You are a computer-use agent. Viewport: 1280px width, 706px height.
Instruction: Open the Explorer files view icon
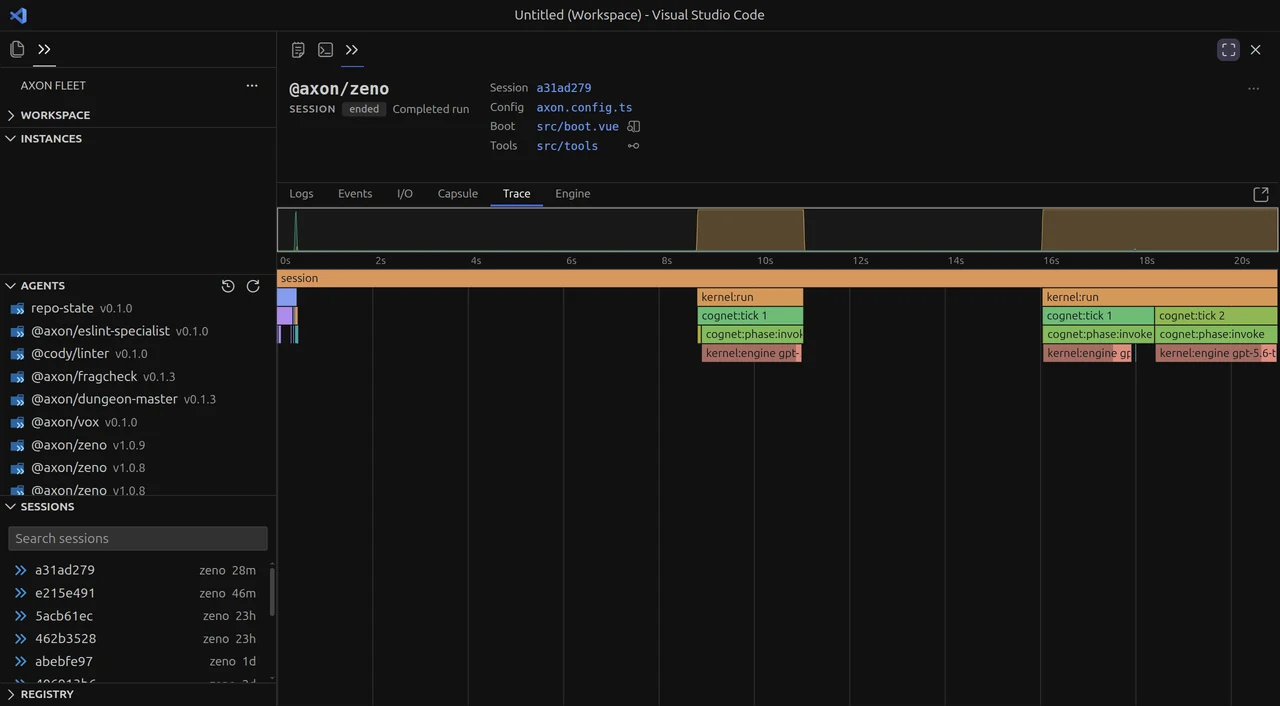pos(17,49)
